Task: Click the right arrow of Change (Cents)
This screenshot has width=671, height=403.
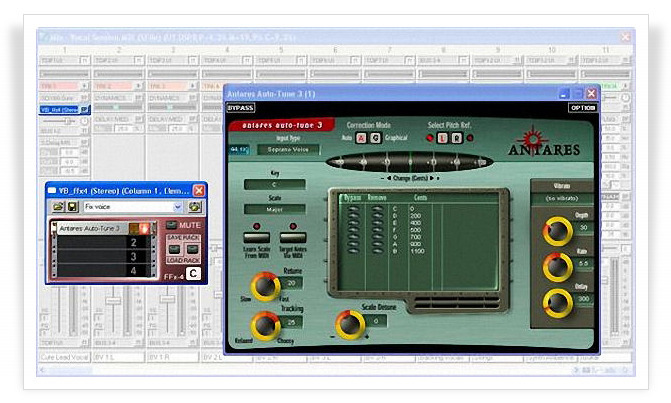Action: pos(432,178)
